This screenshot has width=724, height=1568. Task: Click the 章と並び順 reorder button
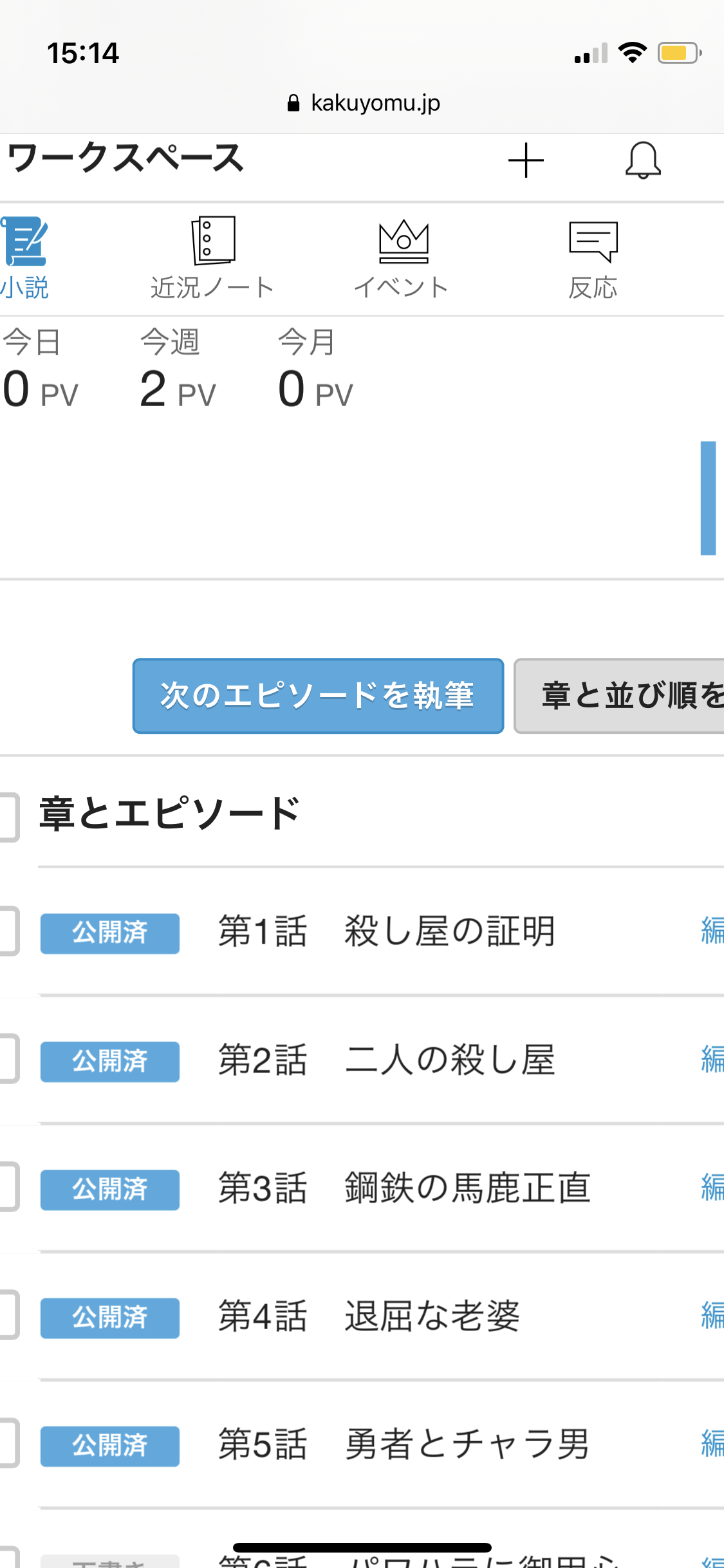coord(619,696)
